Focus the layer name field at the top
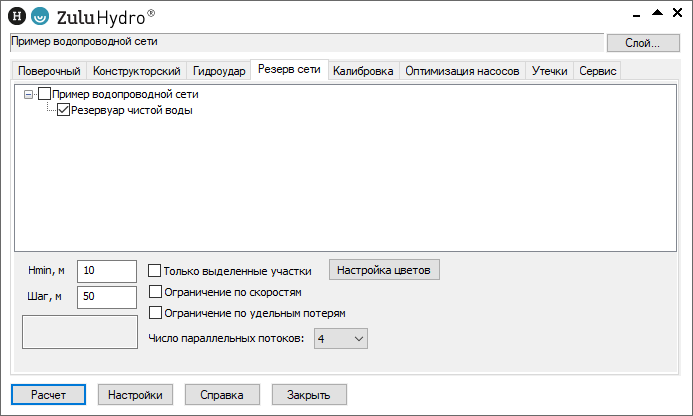693x416 pixels. coord(307,42)
